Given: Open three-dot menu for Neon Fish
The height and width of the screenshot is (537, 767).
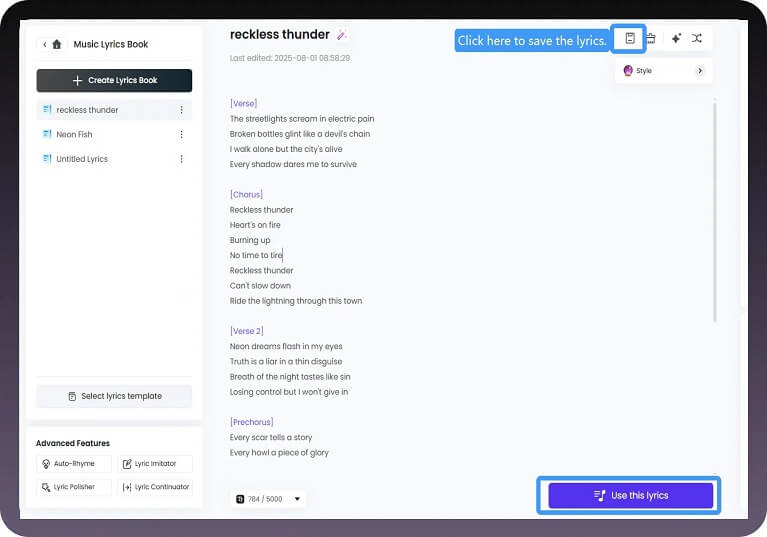Looking at the screenshot, I should (x=181, y=134).
